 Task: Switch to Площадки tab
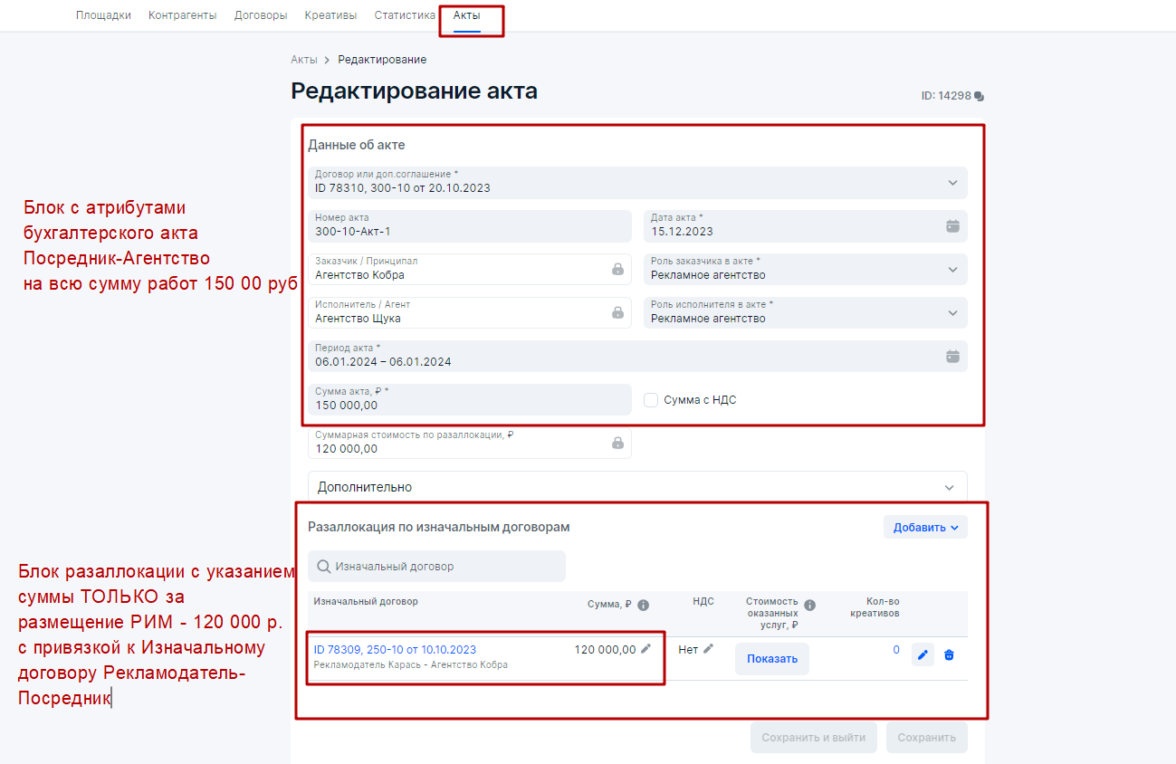point(104,15)
